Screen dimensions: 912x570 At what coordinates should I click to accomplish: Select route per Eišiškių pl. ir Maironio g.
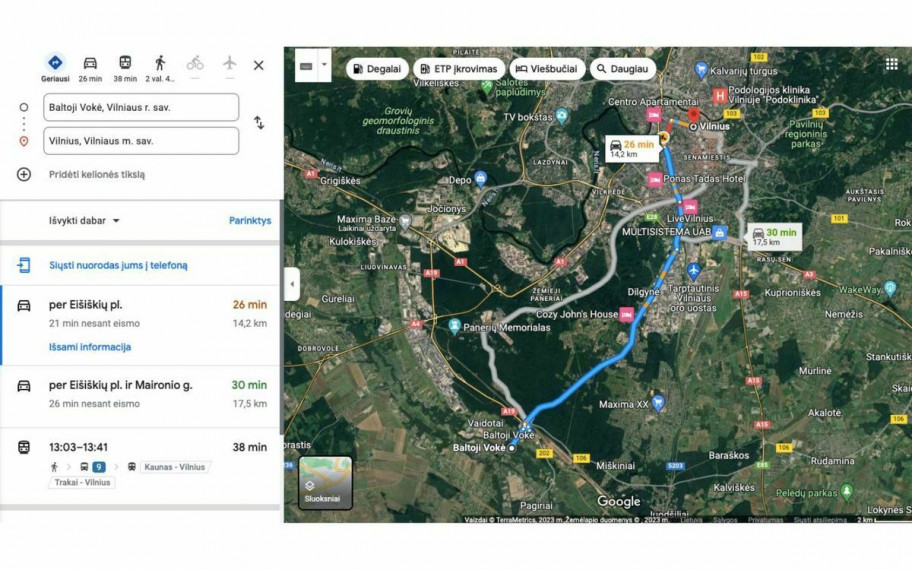141,396
